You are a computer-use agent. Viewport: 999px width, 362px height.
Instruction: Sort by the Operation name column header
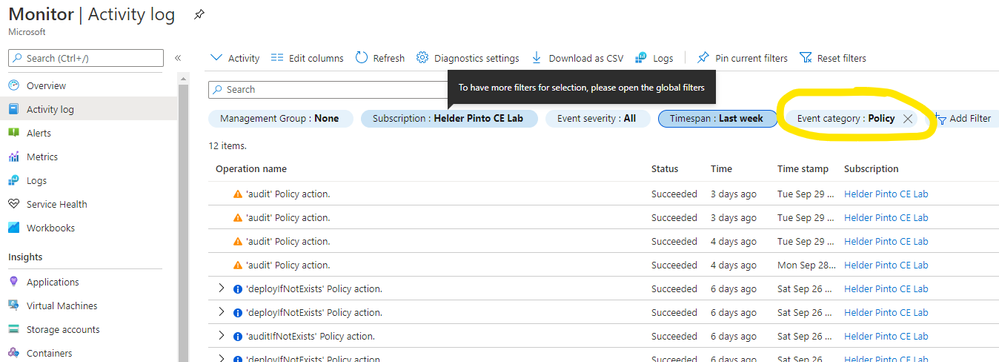(x=251, y=169)
